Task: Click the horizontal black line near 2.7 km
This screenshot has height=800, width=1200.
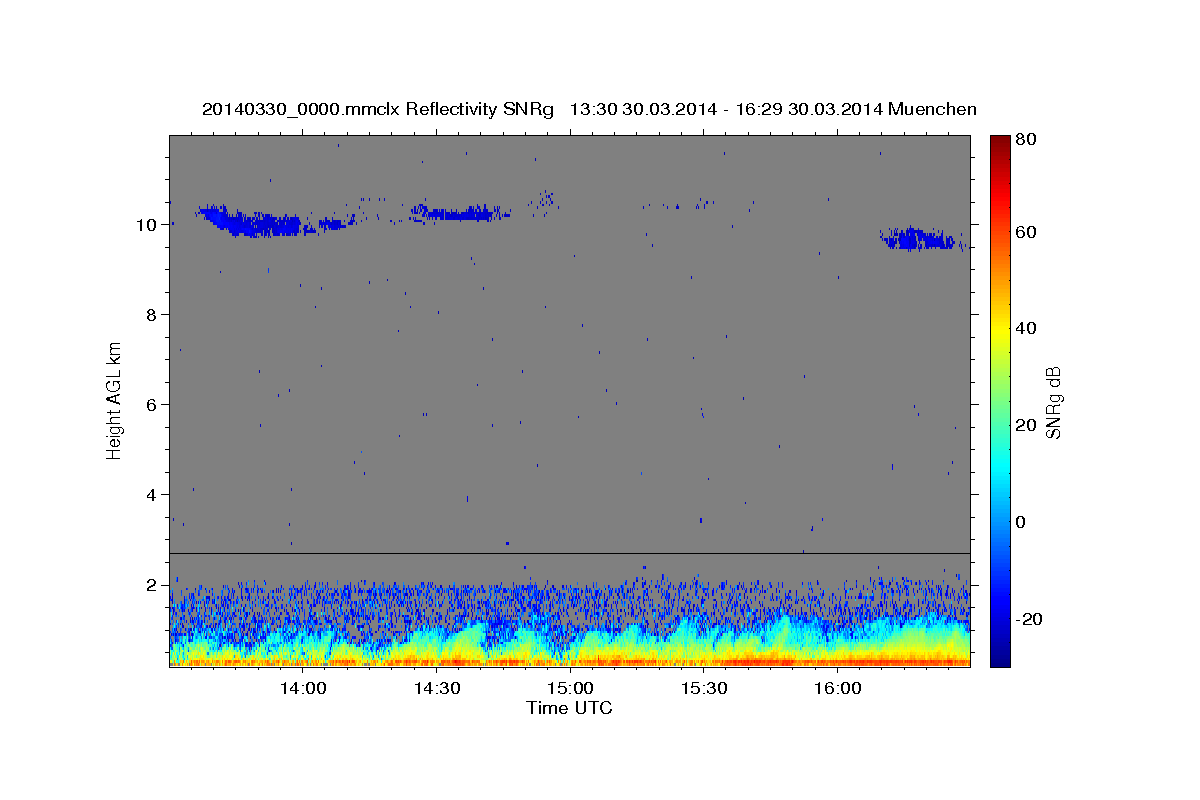Action: click(570, 553)
